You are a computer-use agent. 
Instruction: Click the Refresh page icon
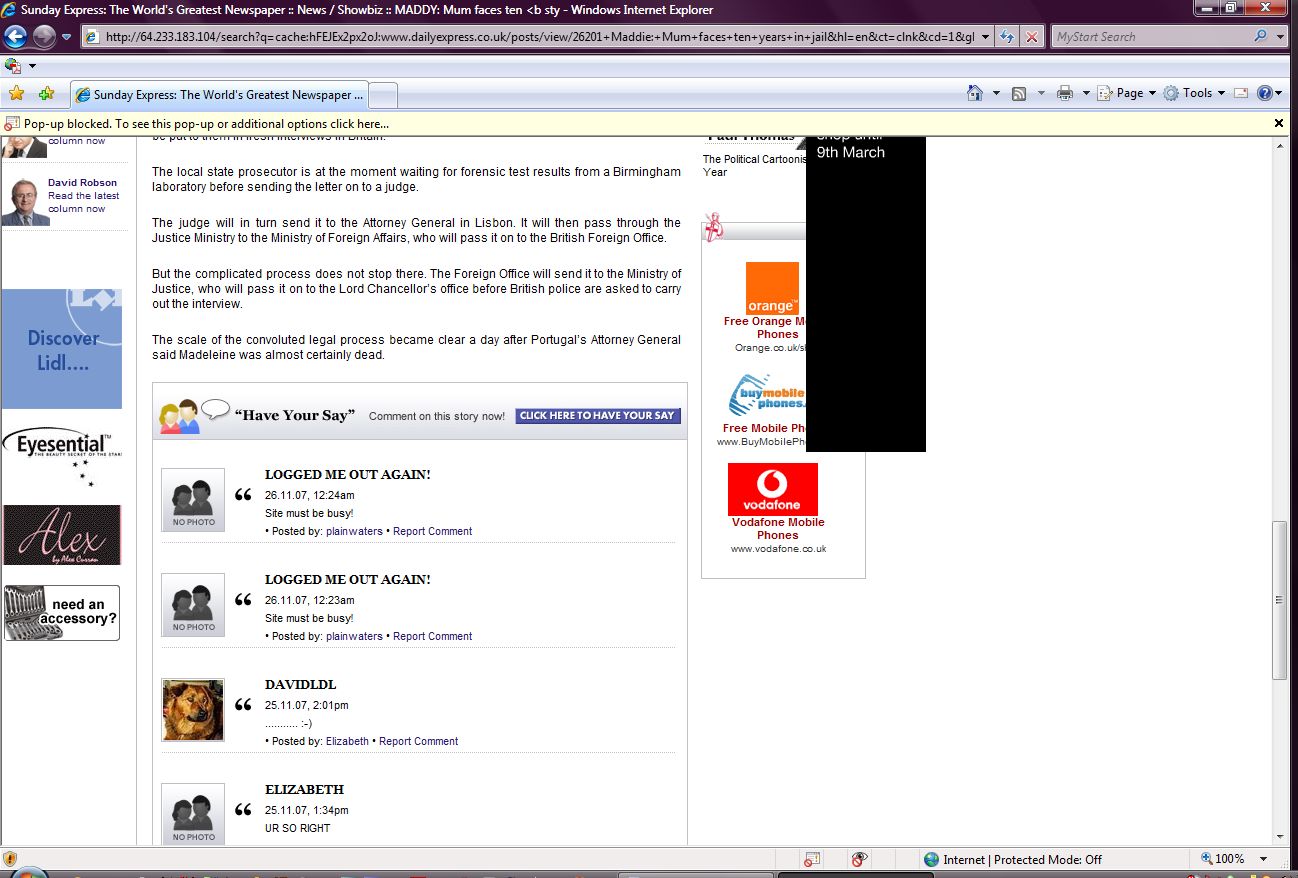1006,37
